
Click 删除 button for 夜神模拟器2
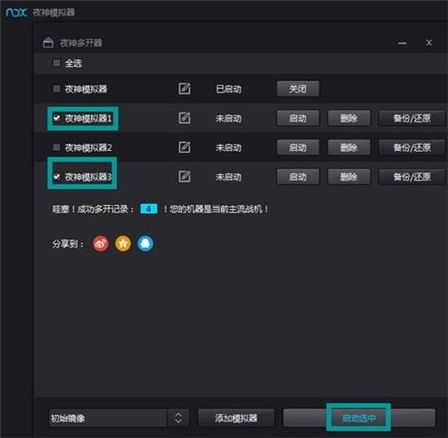[349, 147]
